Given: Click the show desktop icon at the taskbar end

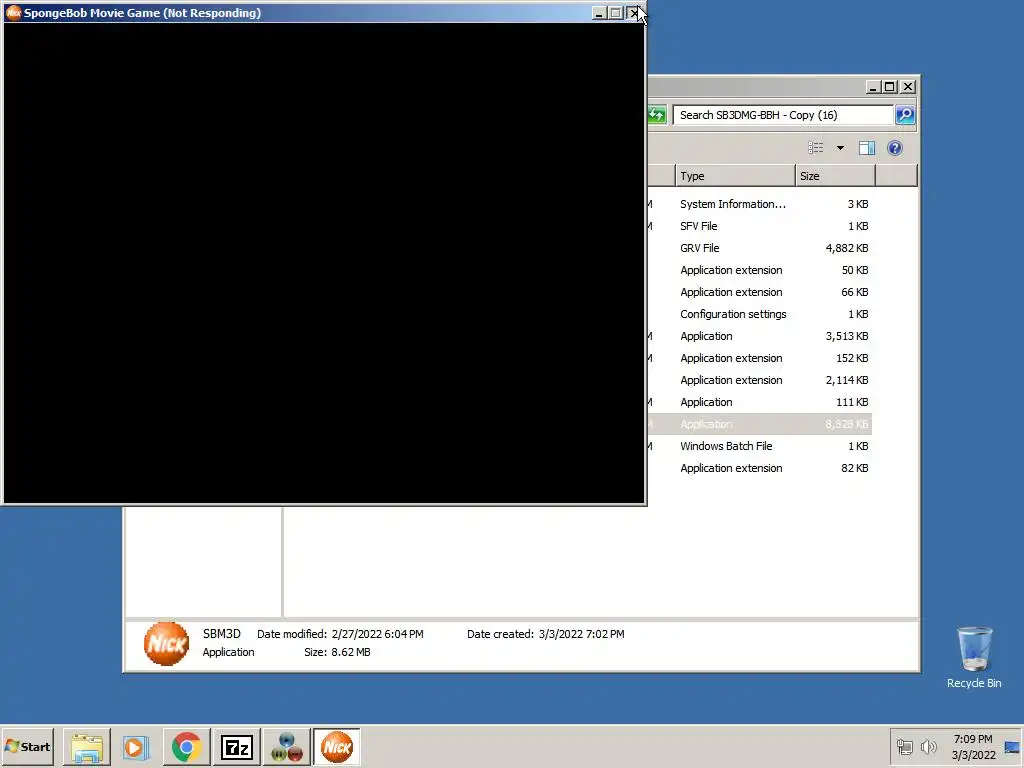Looking at the screenshot, I should tap(1012, 746).
